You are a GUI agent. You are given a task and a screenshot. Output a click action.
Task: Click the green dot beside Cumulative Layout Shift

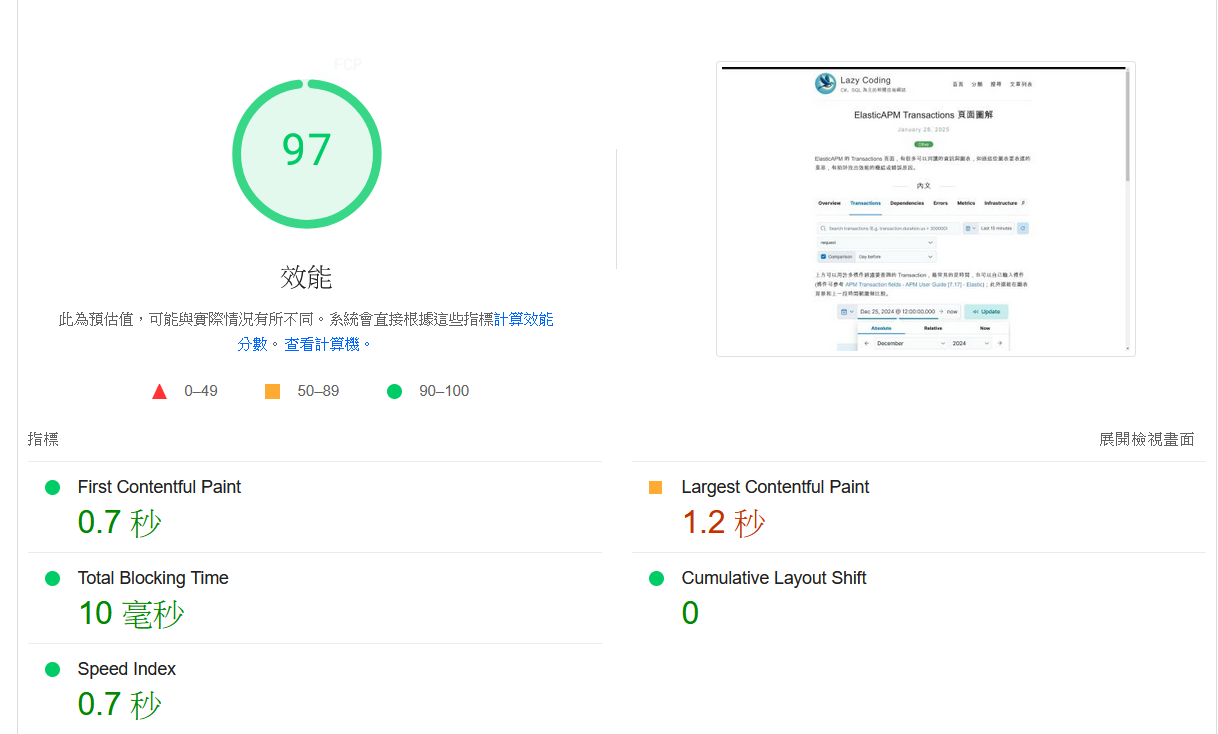coord(656,578)
